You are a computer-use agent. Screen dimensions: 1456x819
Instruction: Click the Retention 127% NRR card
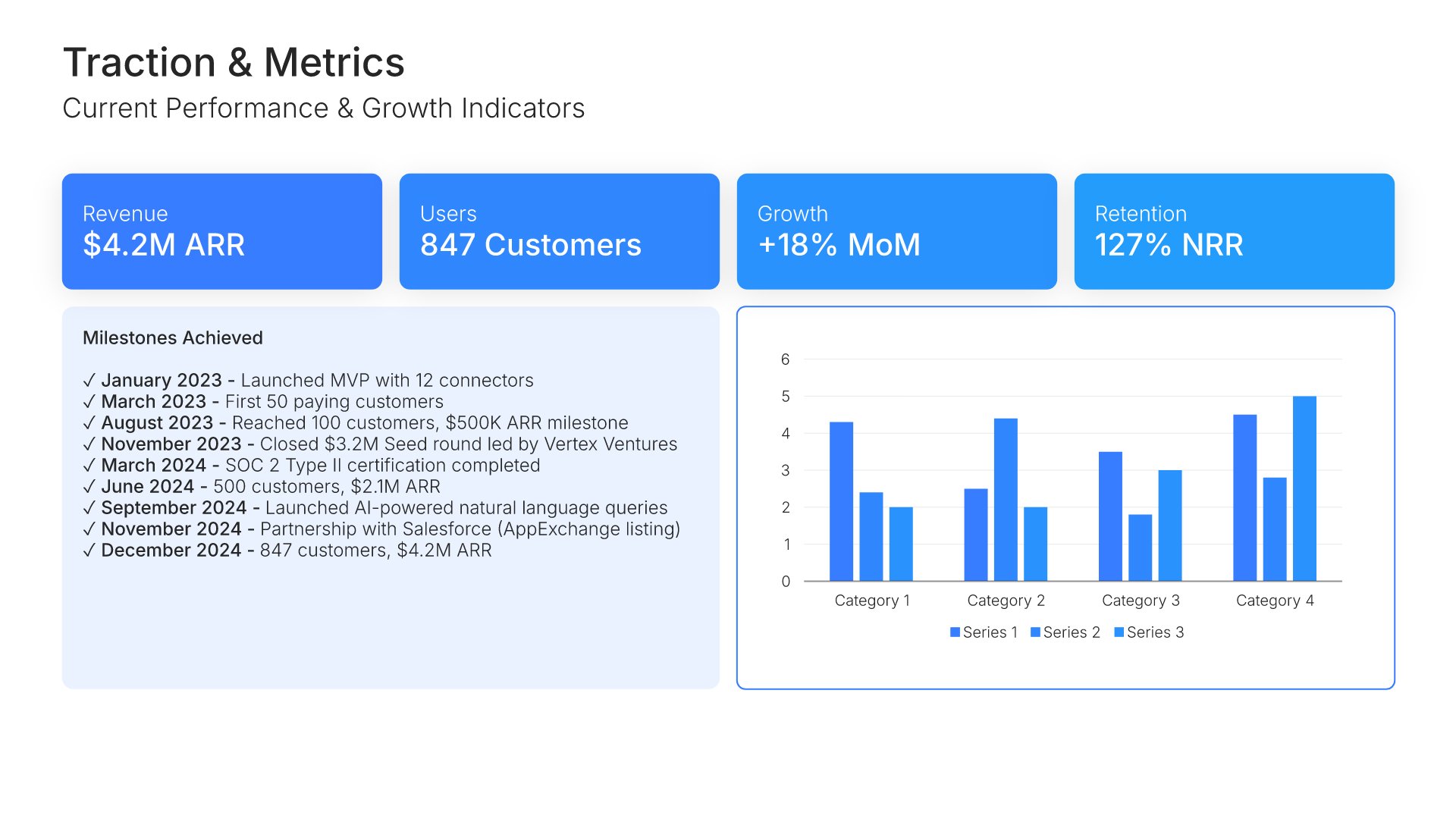coord(1234,231)
